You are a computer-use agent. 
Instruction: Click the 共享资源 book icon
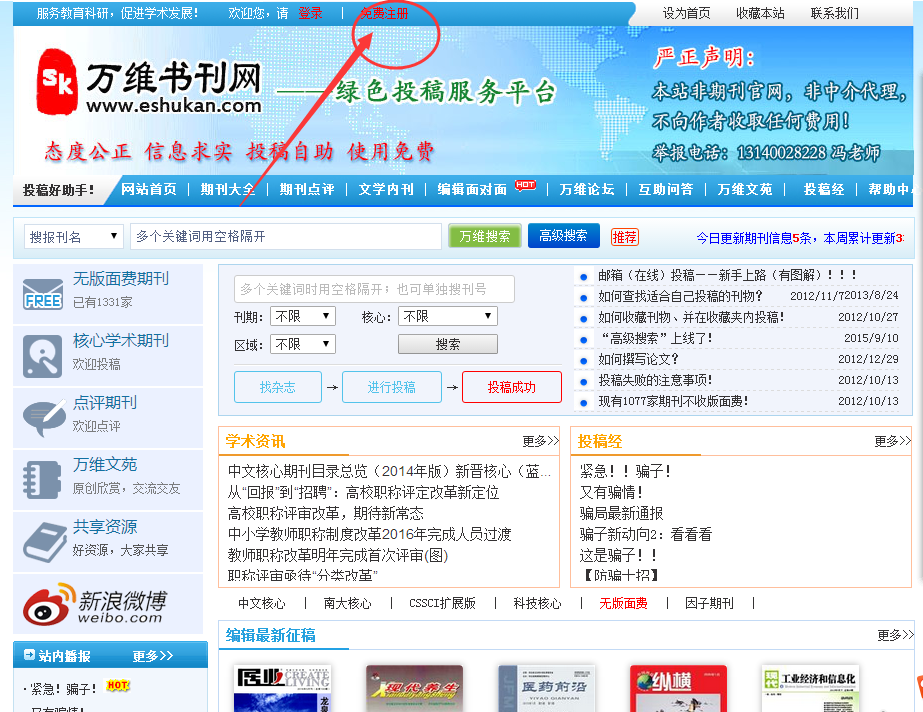(43, 541)
